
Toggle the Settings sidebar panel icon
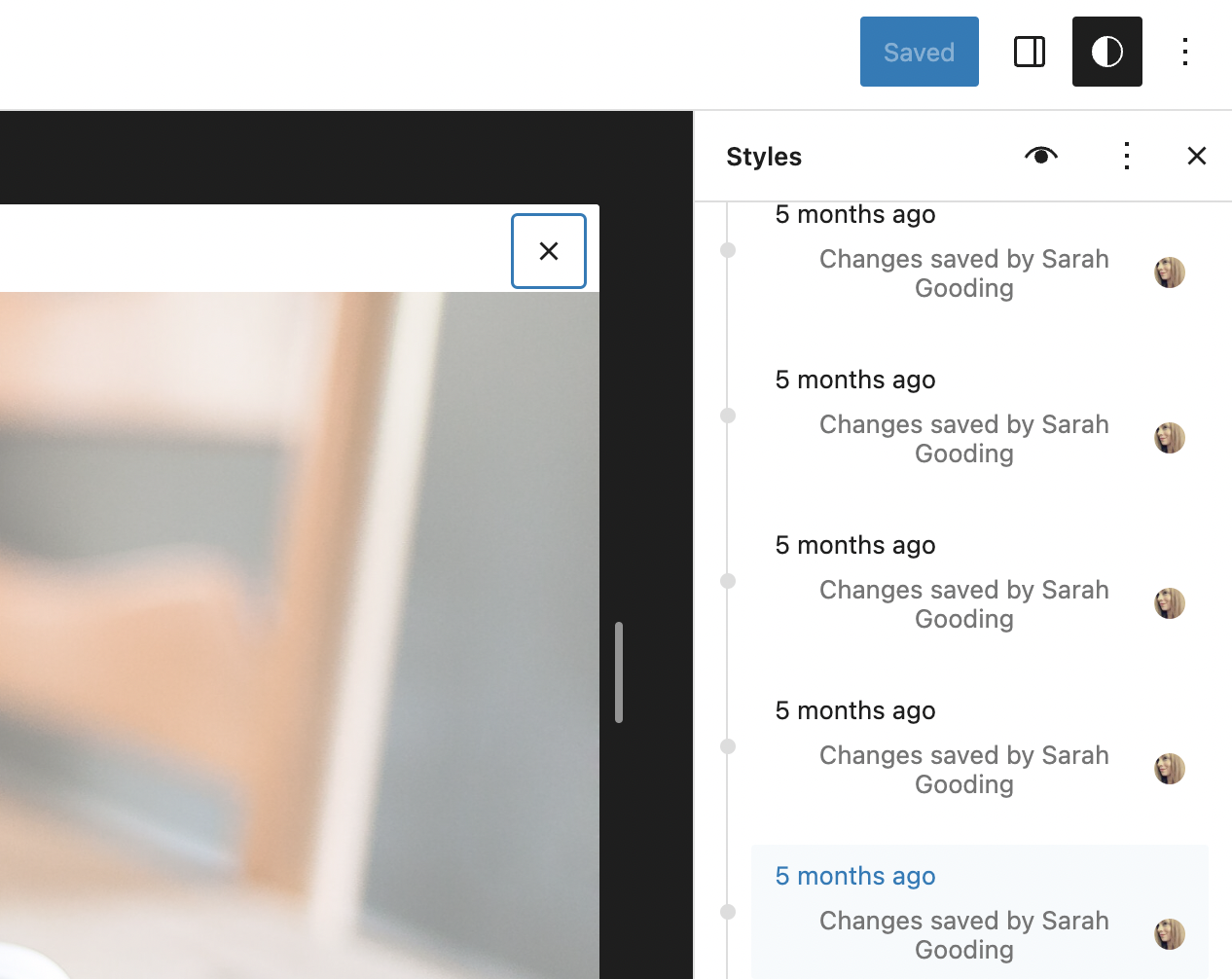(1029, 52)
